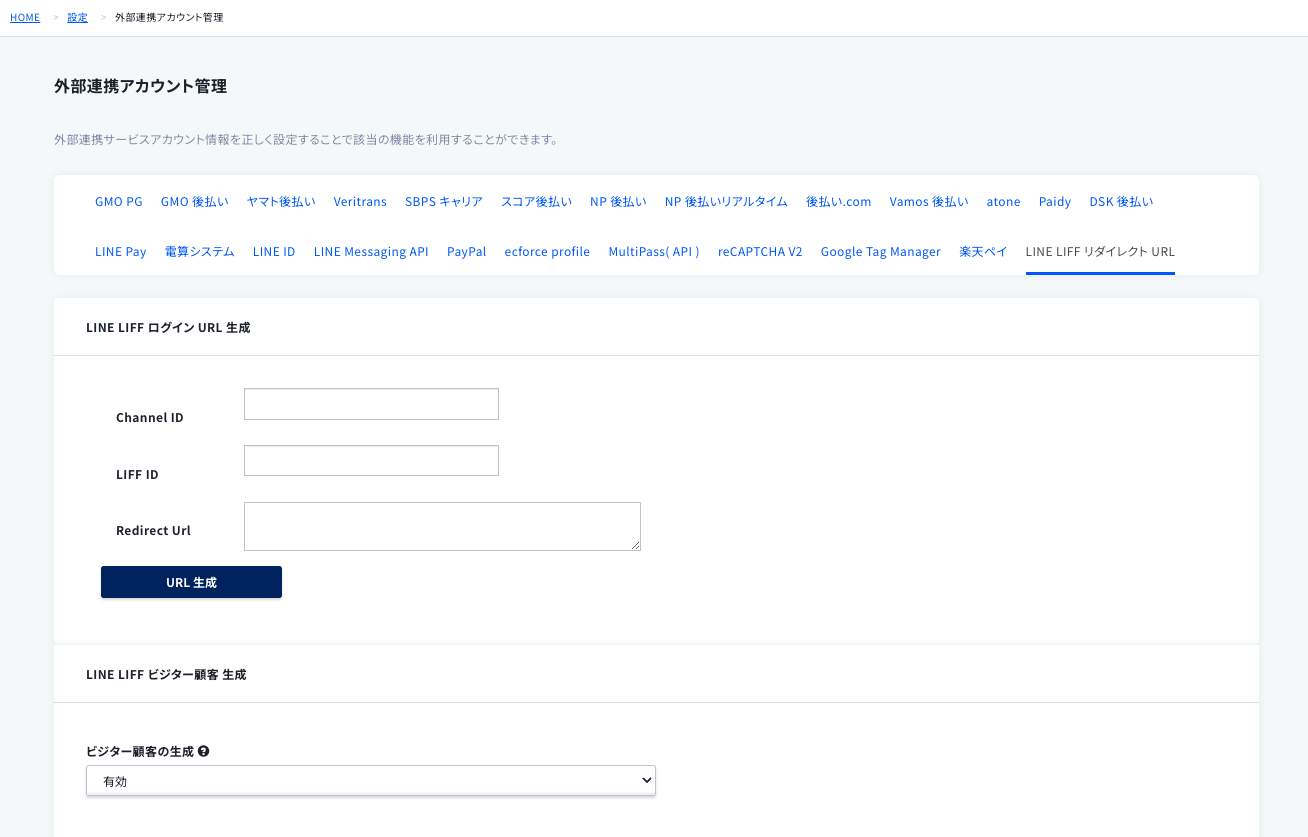Viewport: 1308px width, 837px height.
Task: Open the 設定 breadcrumb link
Action: tap(77, 17)
